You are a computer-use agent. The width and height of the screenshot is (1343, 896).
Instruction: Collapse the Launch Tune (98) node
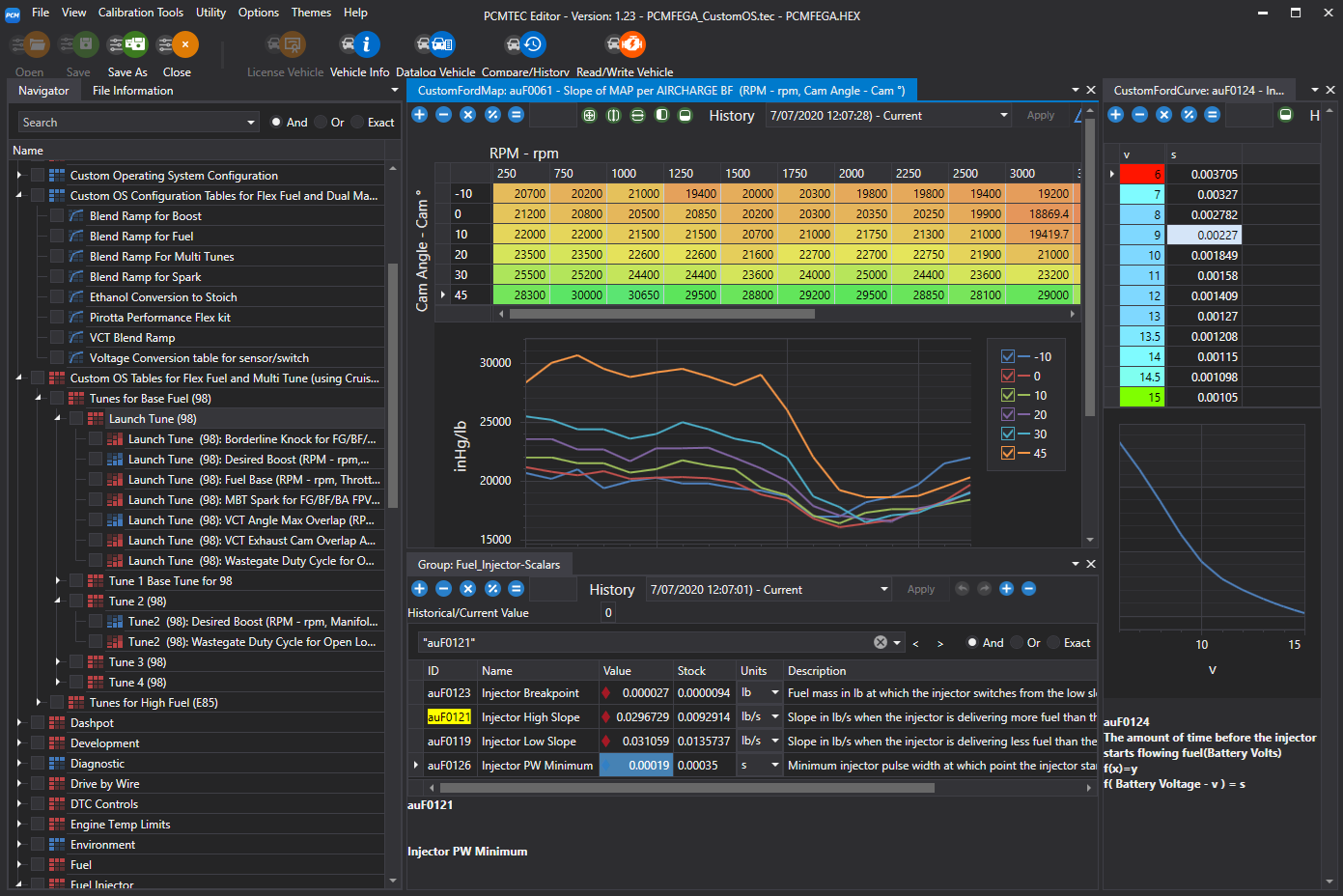coord(58,418)
